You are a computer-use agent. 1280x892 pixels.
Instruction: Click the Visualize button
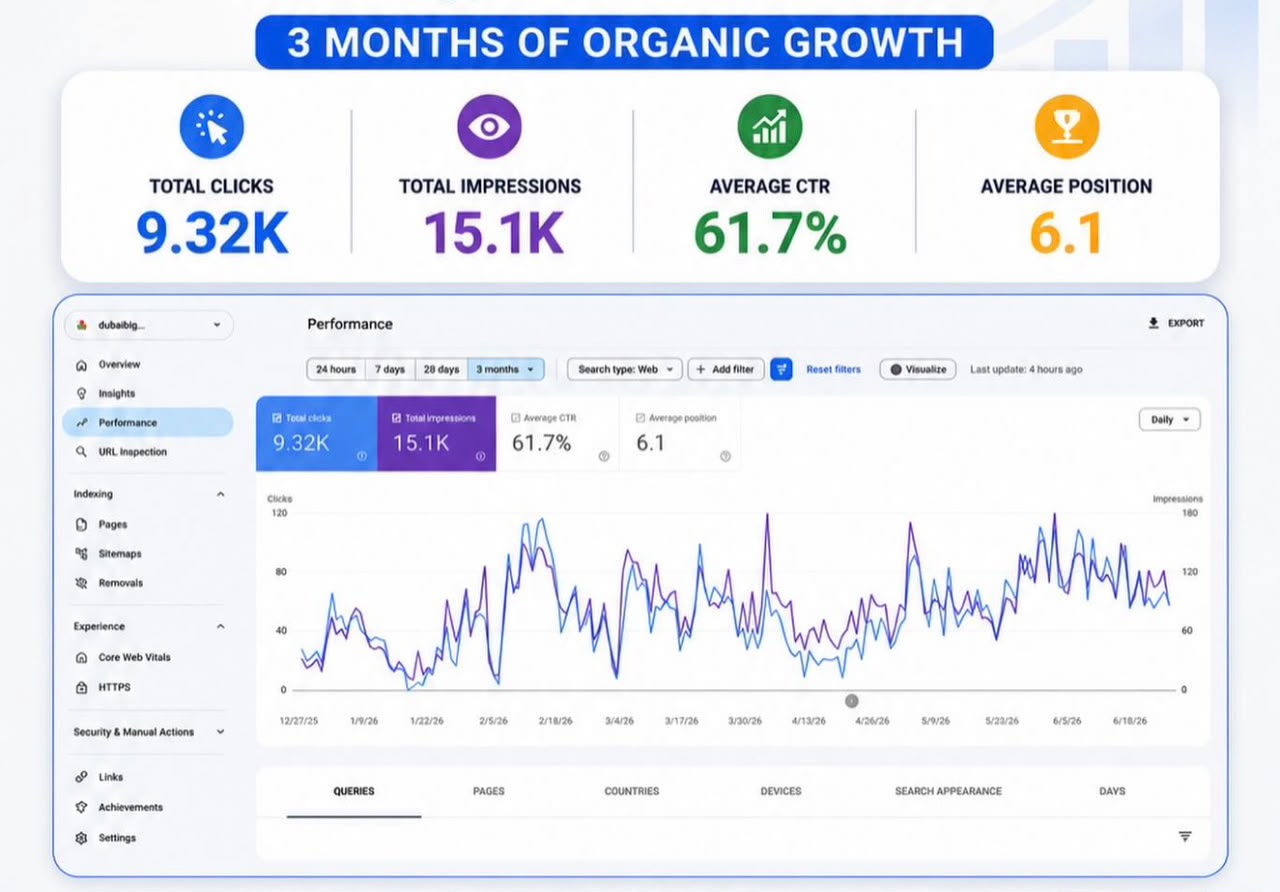click(918, 369)
